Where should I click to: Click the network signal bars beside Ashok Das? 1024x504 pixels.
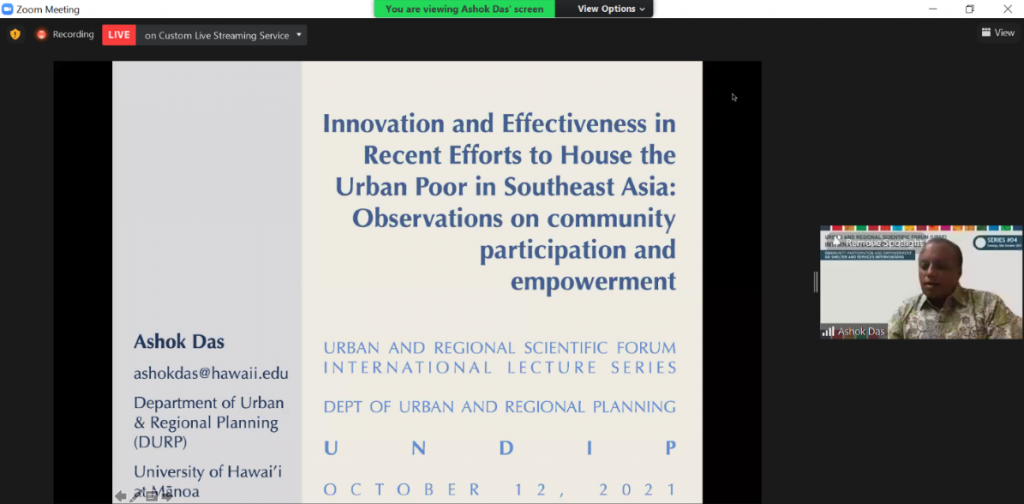tap(828, 331)
